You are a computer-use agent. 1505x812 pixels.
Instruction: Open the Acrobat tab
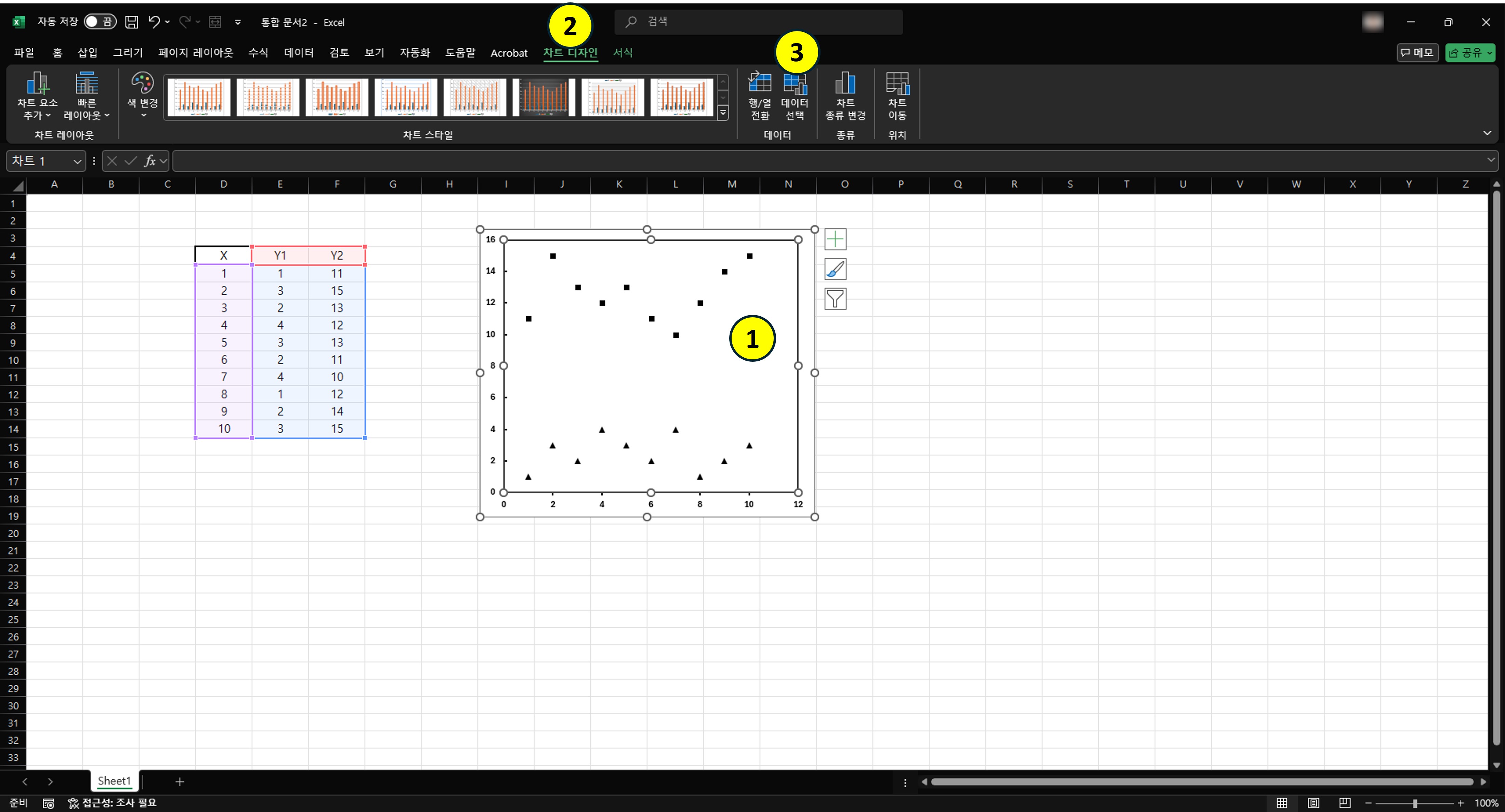[x=509, y=53]
